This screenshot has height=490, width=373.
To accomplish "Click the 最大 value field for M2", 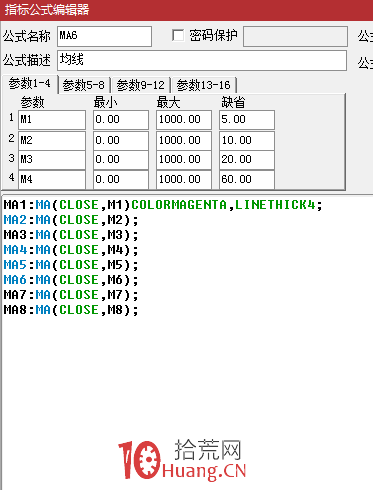I will pyautogui.click(x=184, y=140).
